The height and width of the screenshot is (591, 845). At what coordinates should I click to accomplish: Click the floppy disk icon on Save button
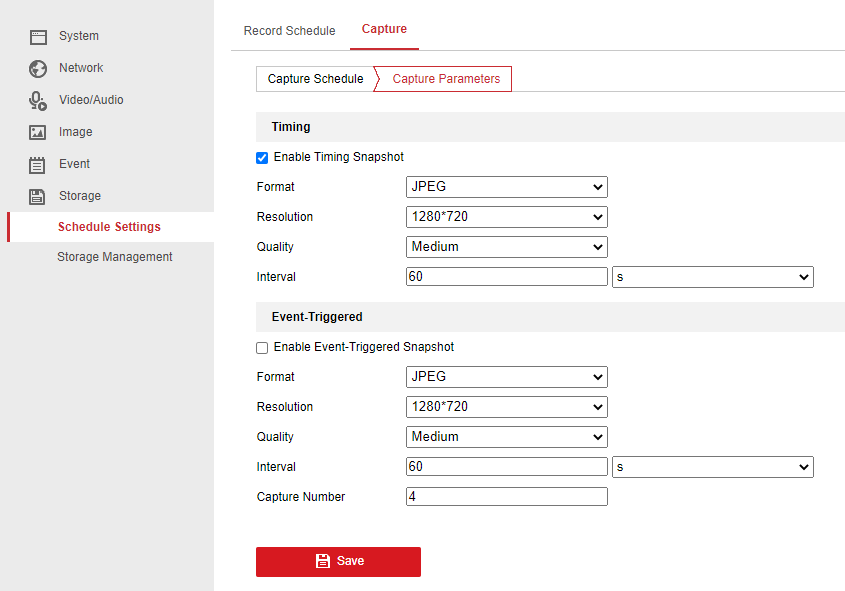tap(323, 561)
